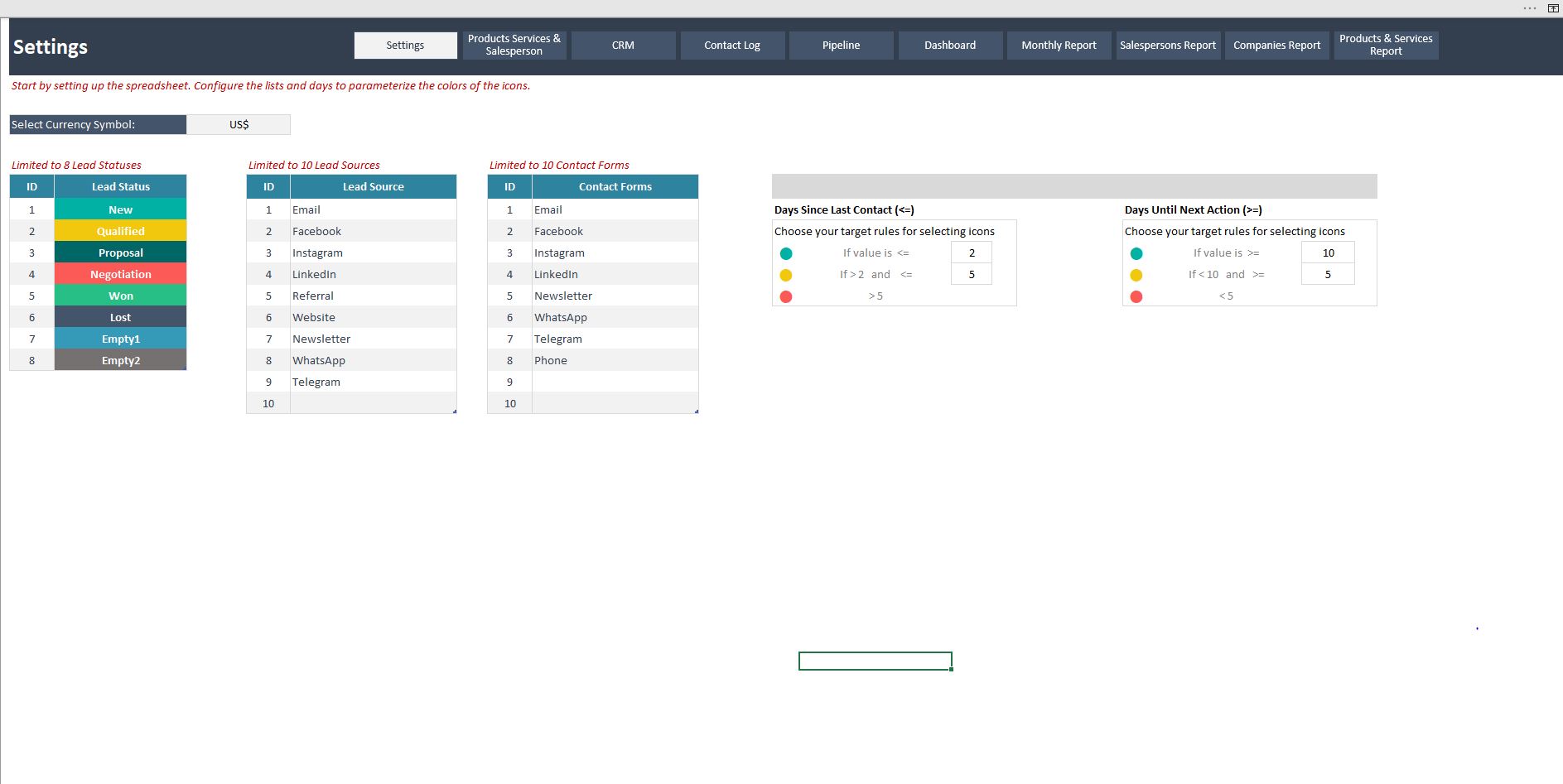Navigate to the Pipeline sheet
This screenshot has width=1563, height=784.
[841, 46]
